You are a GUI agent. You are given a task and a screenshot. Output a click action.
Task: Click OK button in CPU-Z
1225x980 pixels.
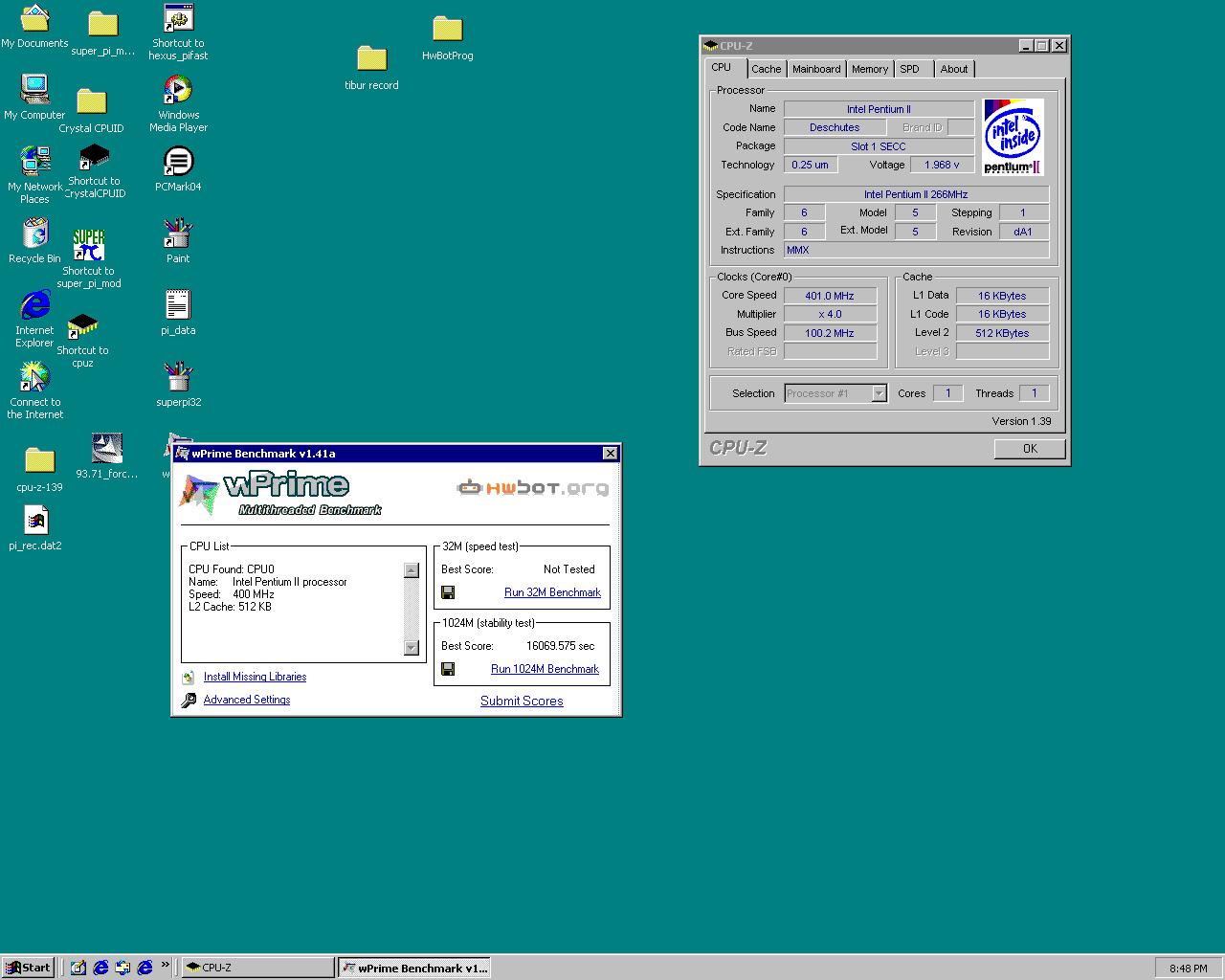tap(1030, 448)
